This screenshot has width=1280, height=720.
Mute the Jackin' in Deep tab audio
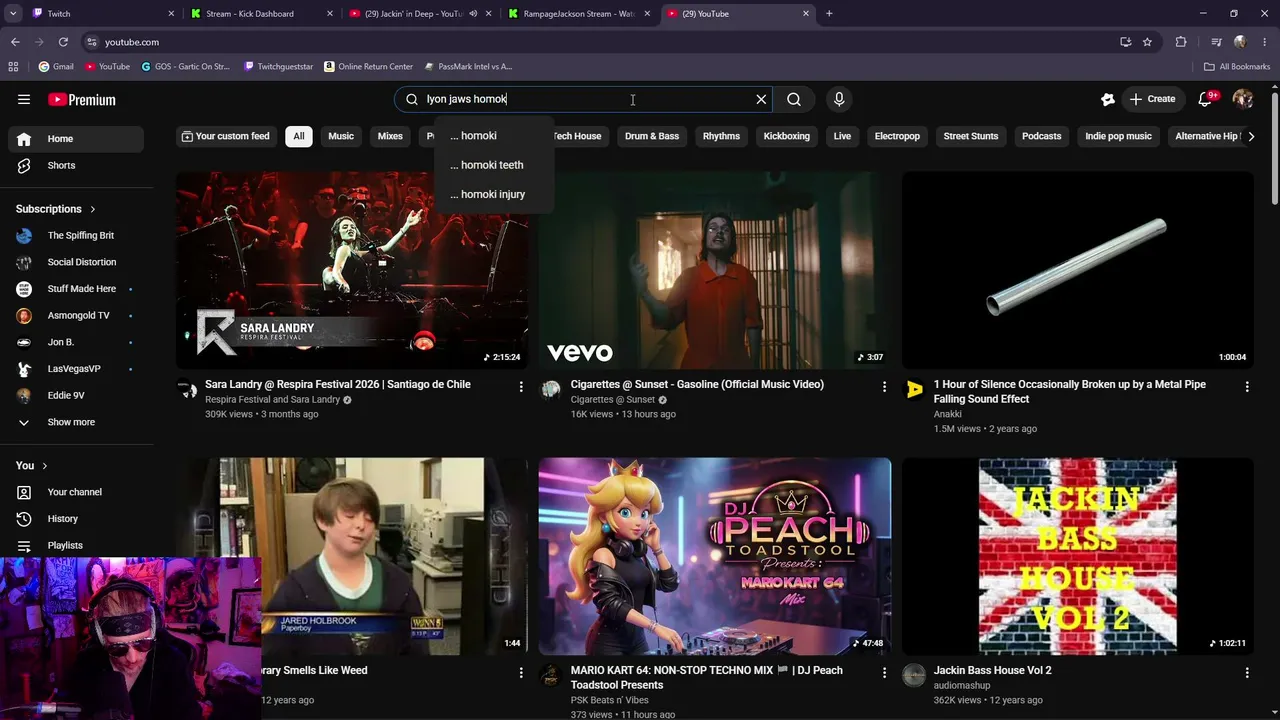pyautogui.click(x=473, y=14)
